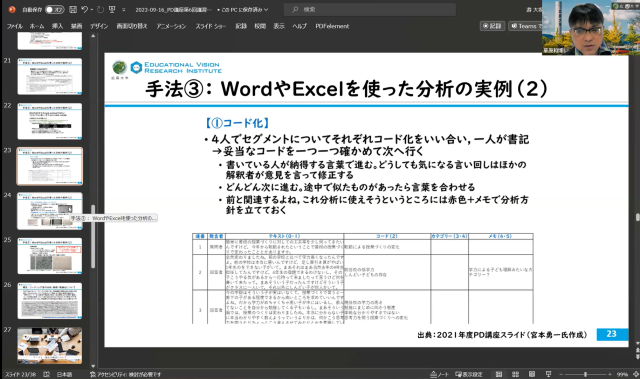The height and width of the screenshot is (379, 640).
Task: Open 表示設定 display settings
Action: click(469, 374)
